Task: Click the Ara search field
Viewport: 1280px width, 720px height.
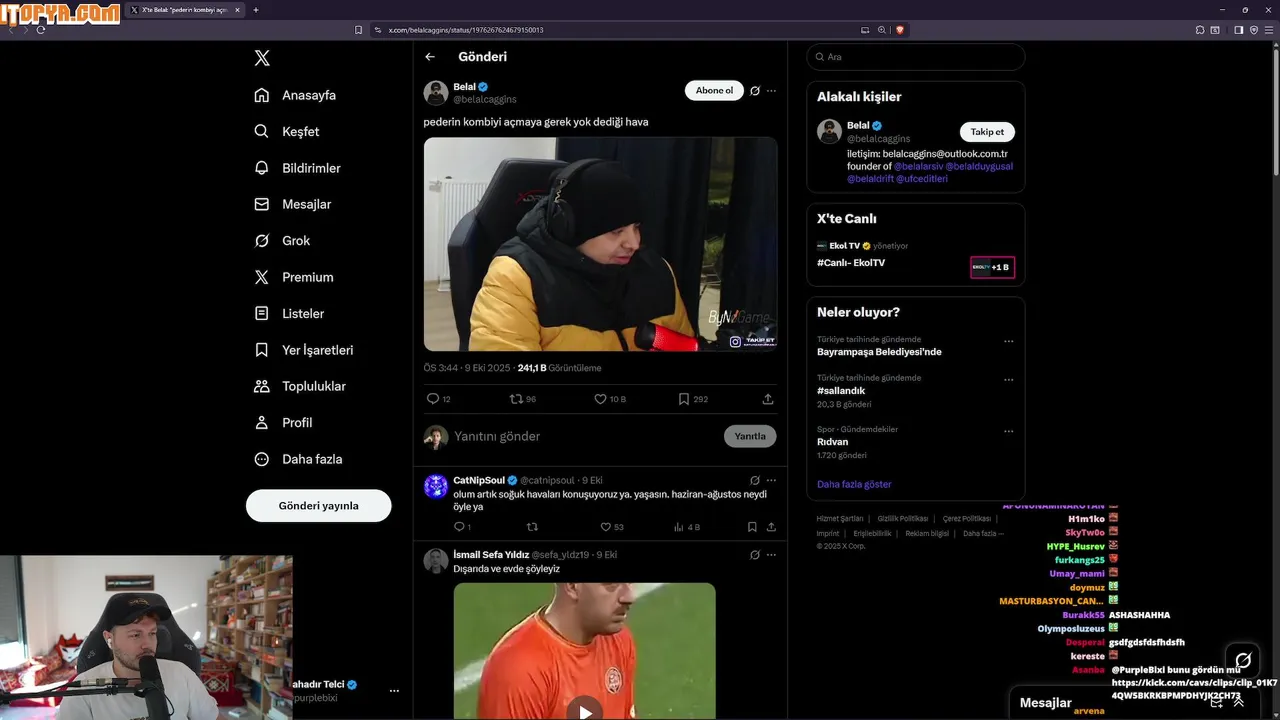Action: [916, 57]
